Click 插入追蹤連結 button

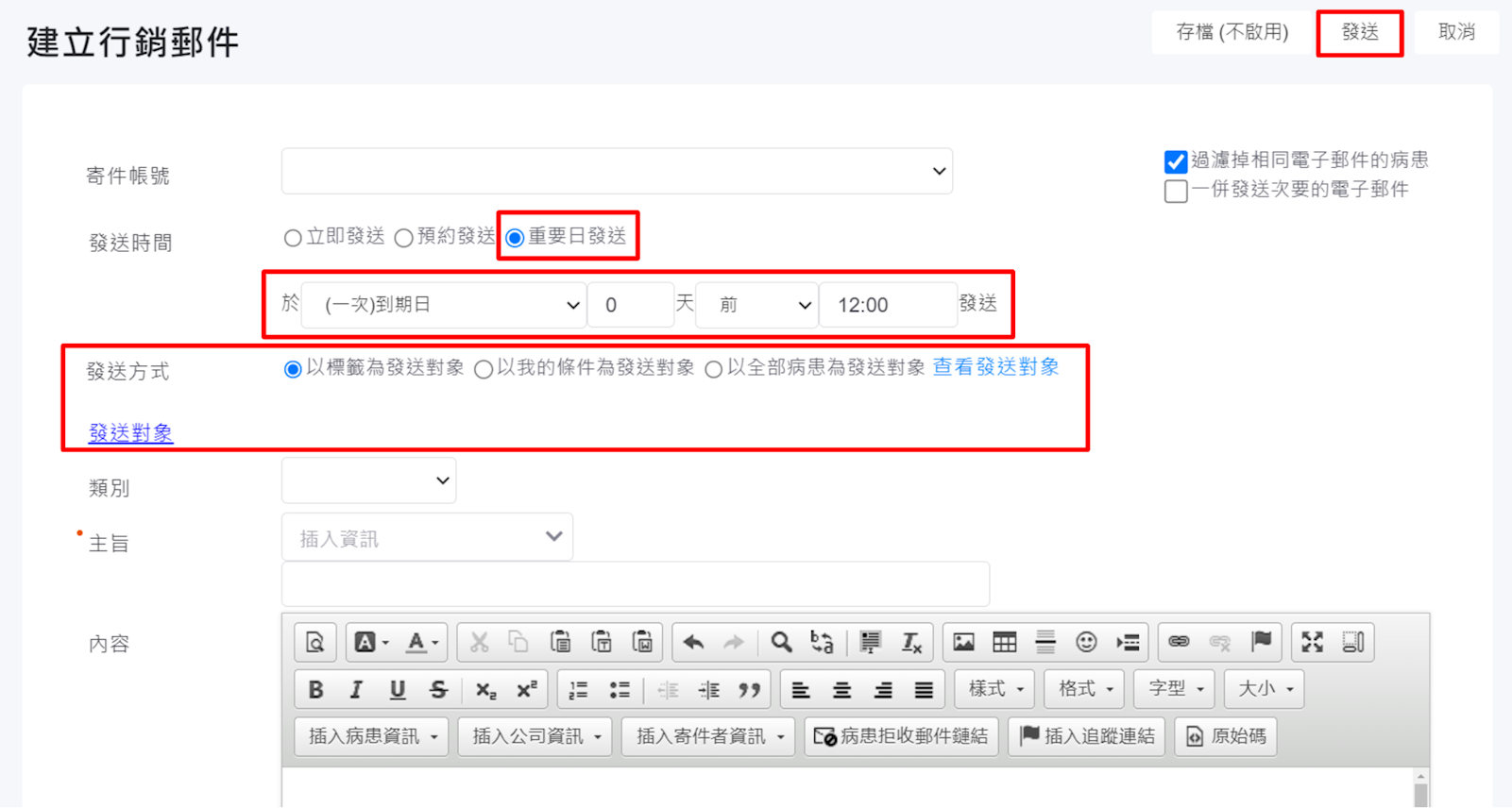click(x=1087, y=737)
